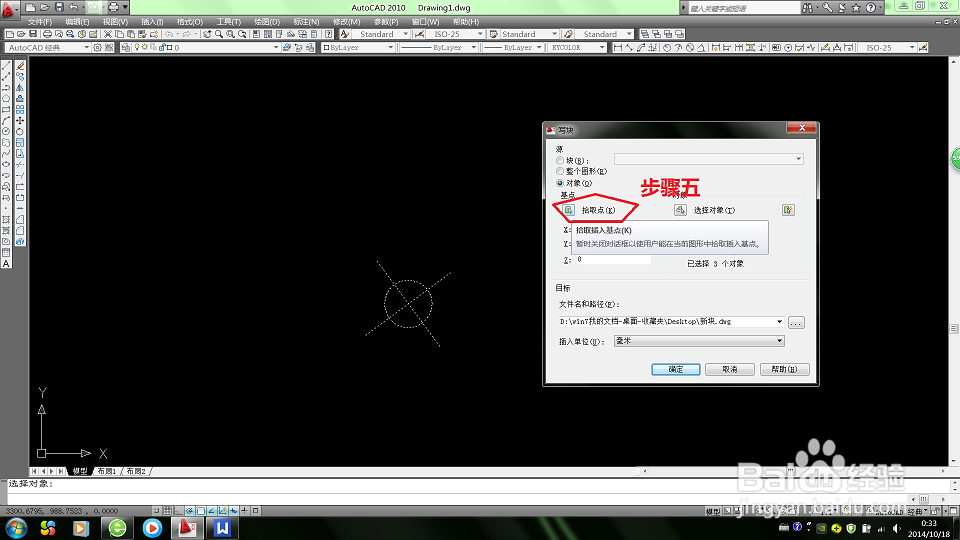
Task: Click the volume speaker tray icon
Action: pyautogui.click(x=896, y=528)
